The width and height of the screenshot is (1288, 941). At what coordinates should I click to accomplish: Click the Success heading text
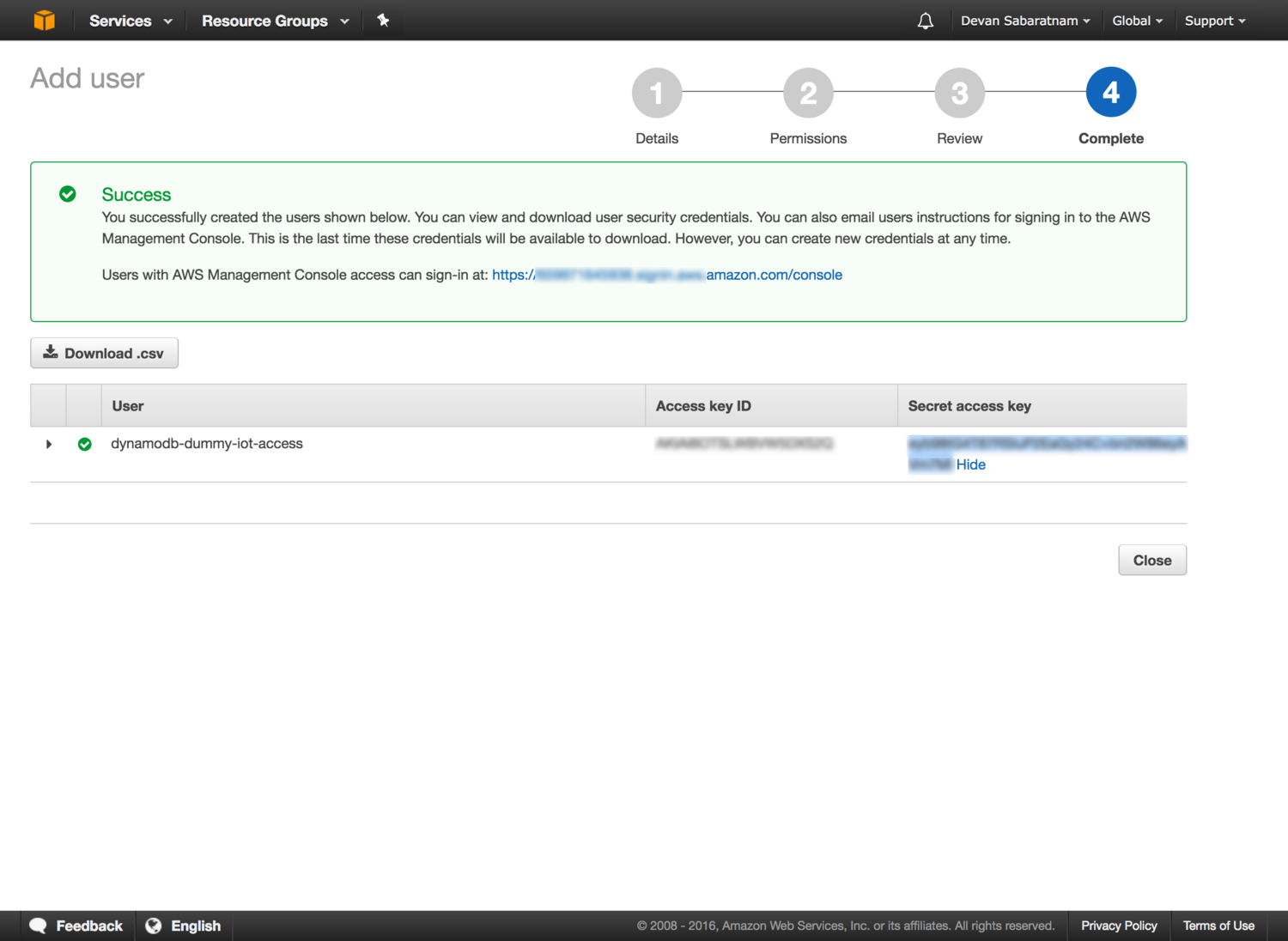pyautogui.click(x=137, y=195)
